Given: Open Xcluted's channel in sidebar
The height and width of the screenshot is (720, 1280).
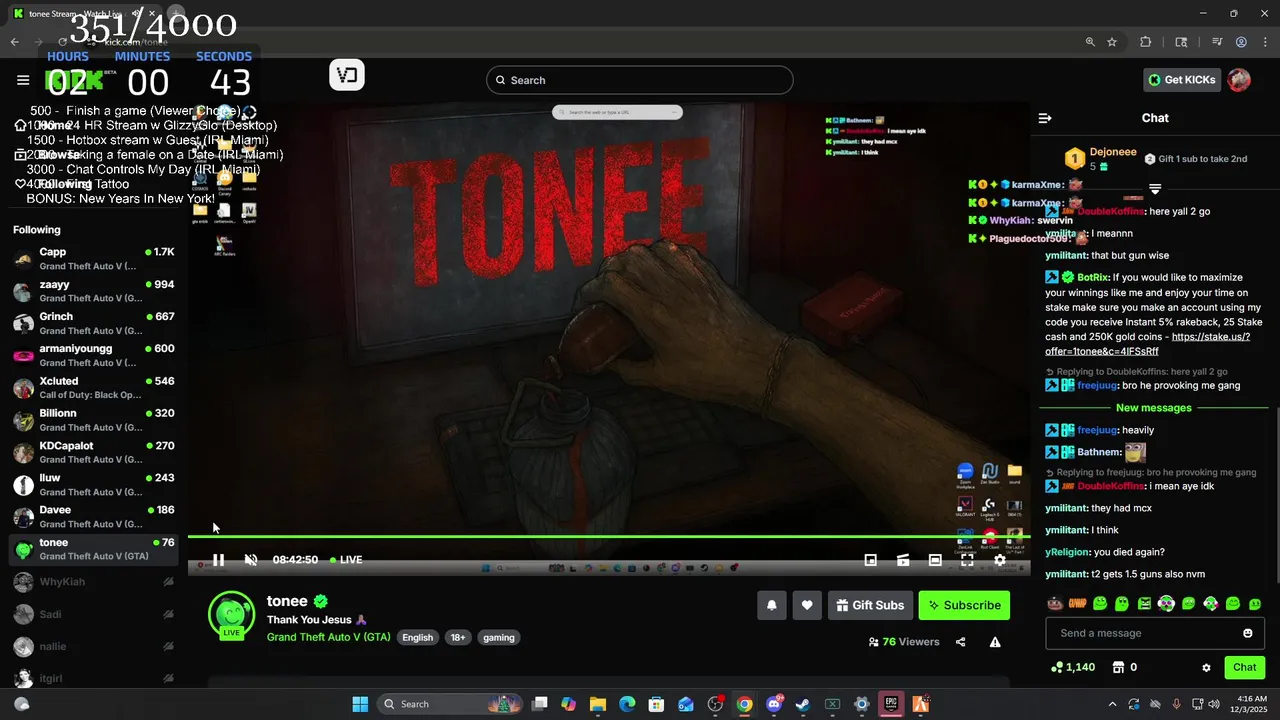Looking at the screenshot, I should coord(94,388).
